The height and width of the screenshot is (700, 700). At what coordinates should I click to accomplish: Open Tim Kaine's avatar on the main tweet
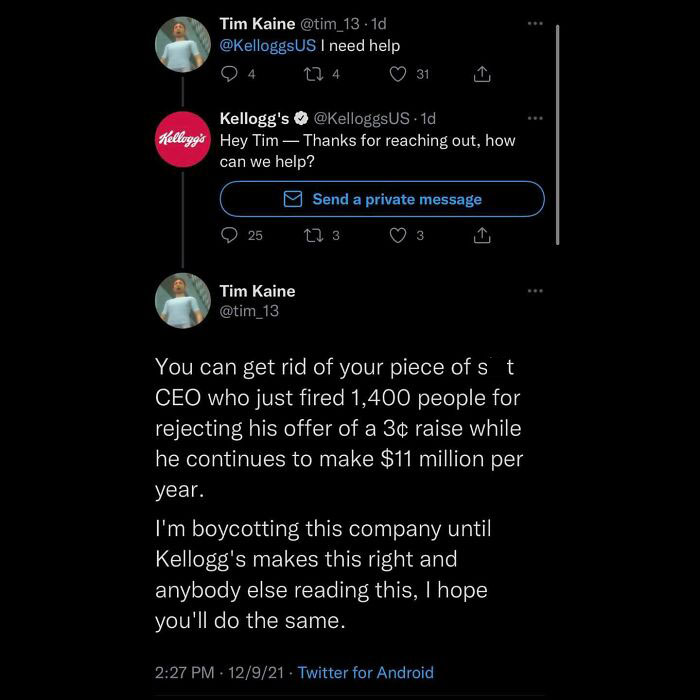pos(181,300)
